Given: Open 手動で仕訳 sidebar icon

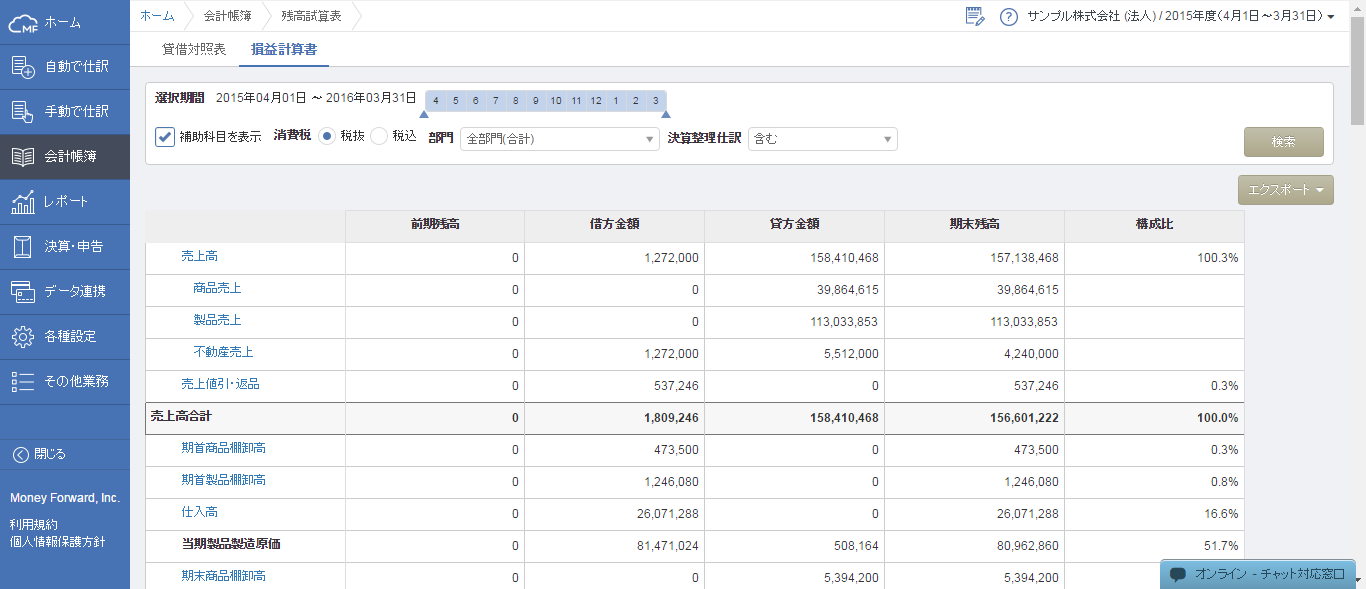Looking at the screenshot, I should pyautogui.click(x=23, y=112).
